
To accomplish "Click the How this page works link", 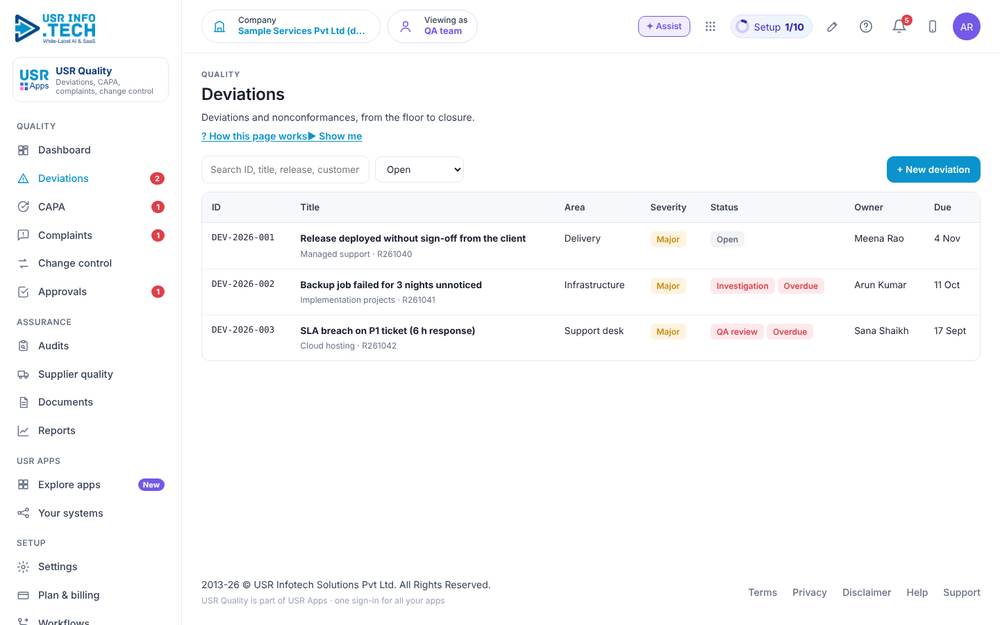I will (x=254, y=136).
